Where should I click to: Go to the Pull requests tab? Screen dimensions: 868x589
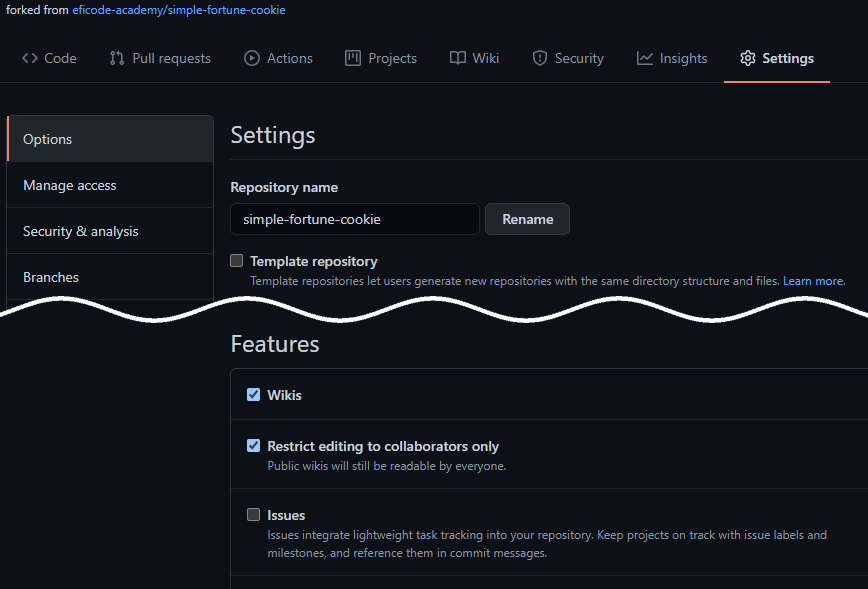160,58
